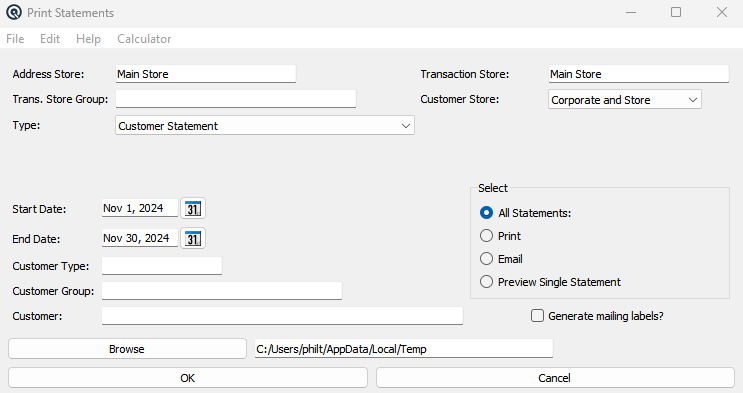The width and height of the screenshot is (743, 393).
Task: Choose the Email radio option
Action: [x=486, y=259]
